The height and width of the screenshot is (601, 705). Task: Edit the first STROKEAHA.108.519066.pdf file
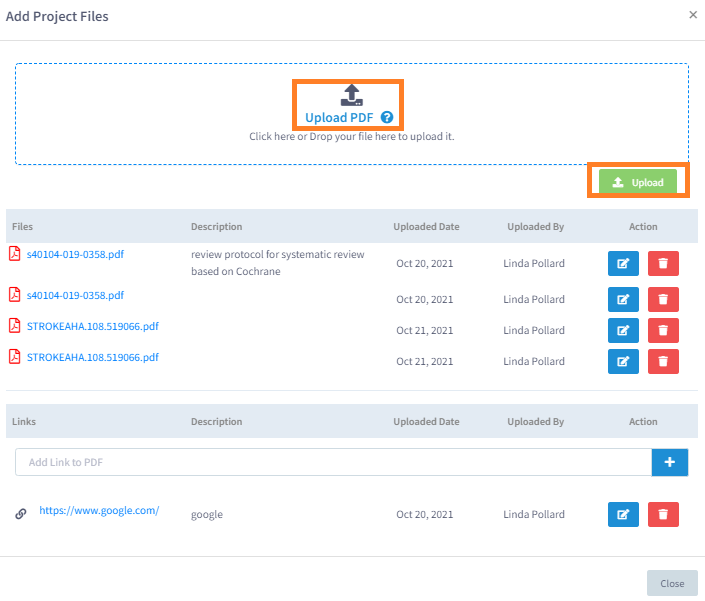click(623, 330)
